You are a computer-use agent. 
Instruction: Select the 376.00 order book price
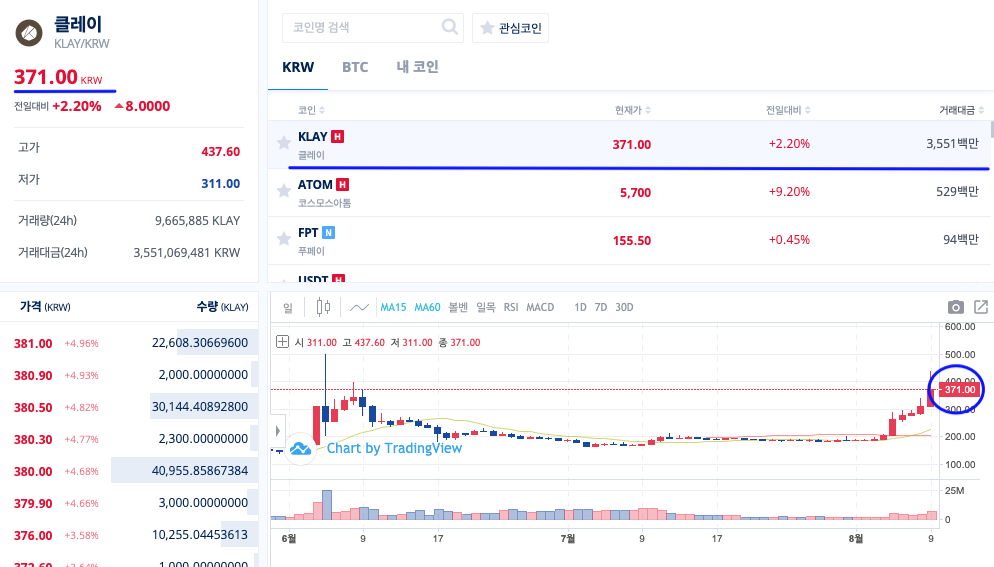coord(33,536)
